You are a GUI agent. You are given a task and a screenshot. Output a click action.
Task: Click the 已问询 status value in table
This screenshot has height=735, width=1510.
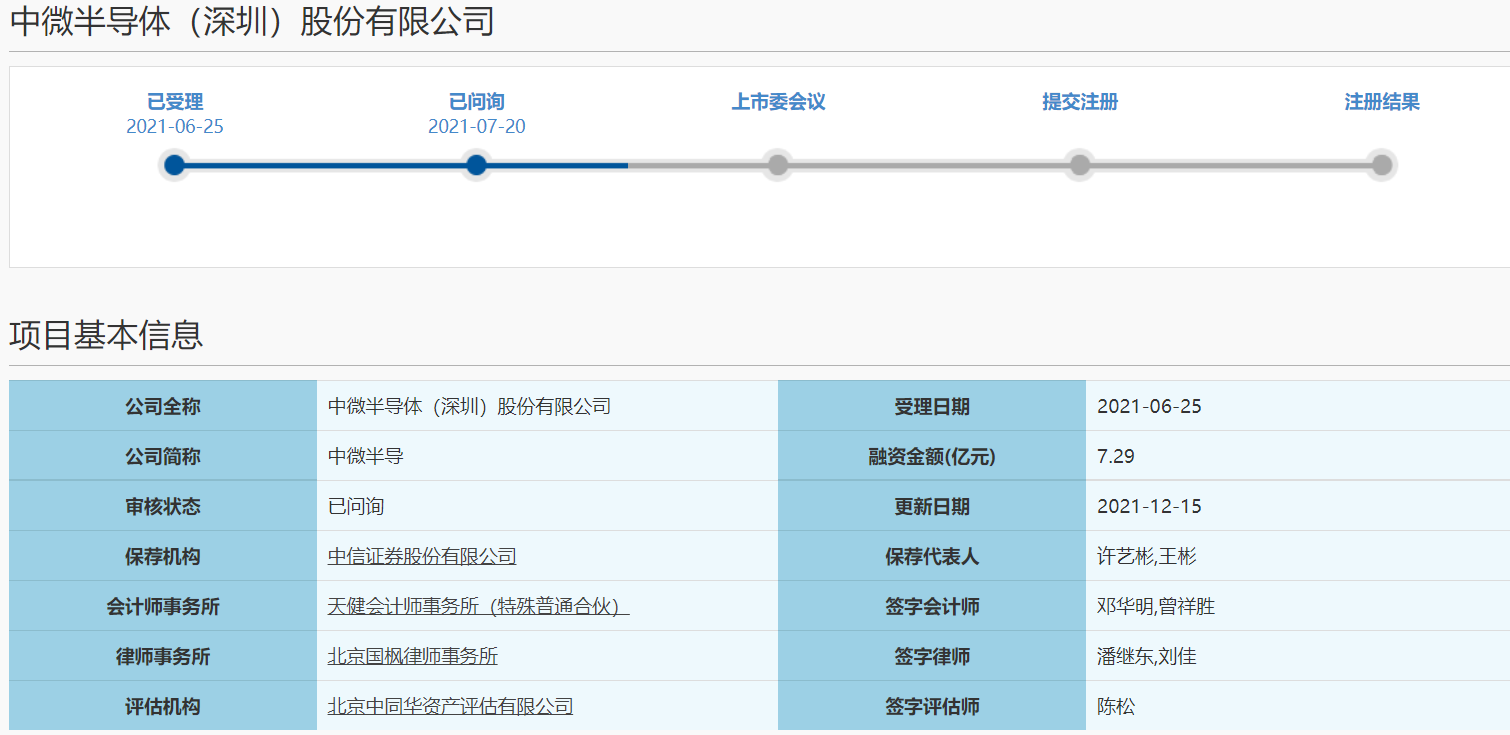(356, 507)
